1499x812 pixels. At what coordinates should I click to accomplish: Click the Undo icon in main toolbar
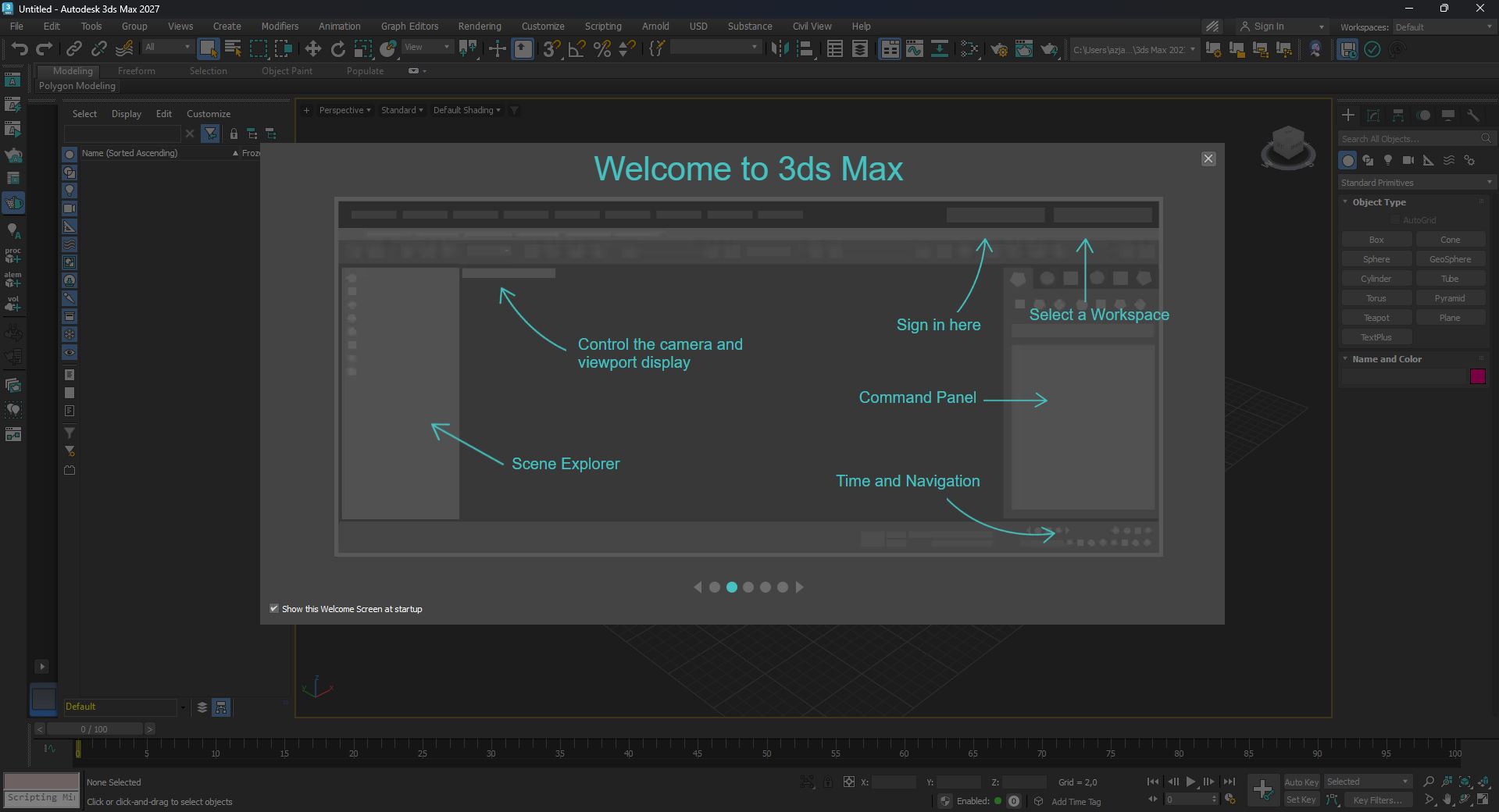point(20,49)
